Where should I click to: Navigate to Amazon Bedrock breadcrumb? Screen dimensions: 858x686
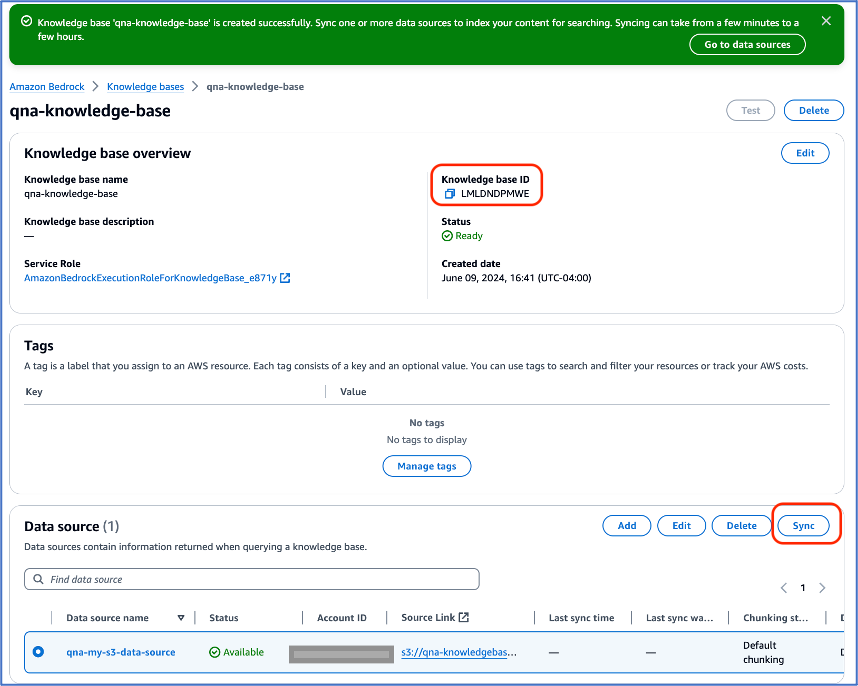click(46, 86)
